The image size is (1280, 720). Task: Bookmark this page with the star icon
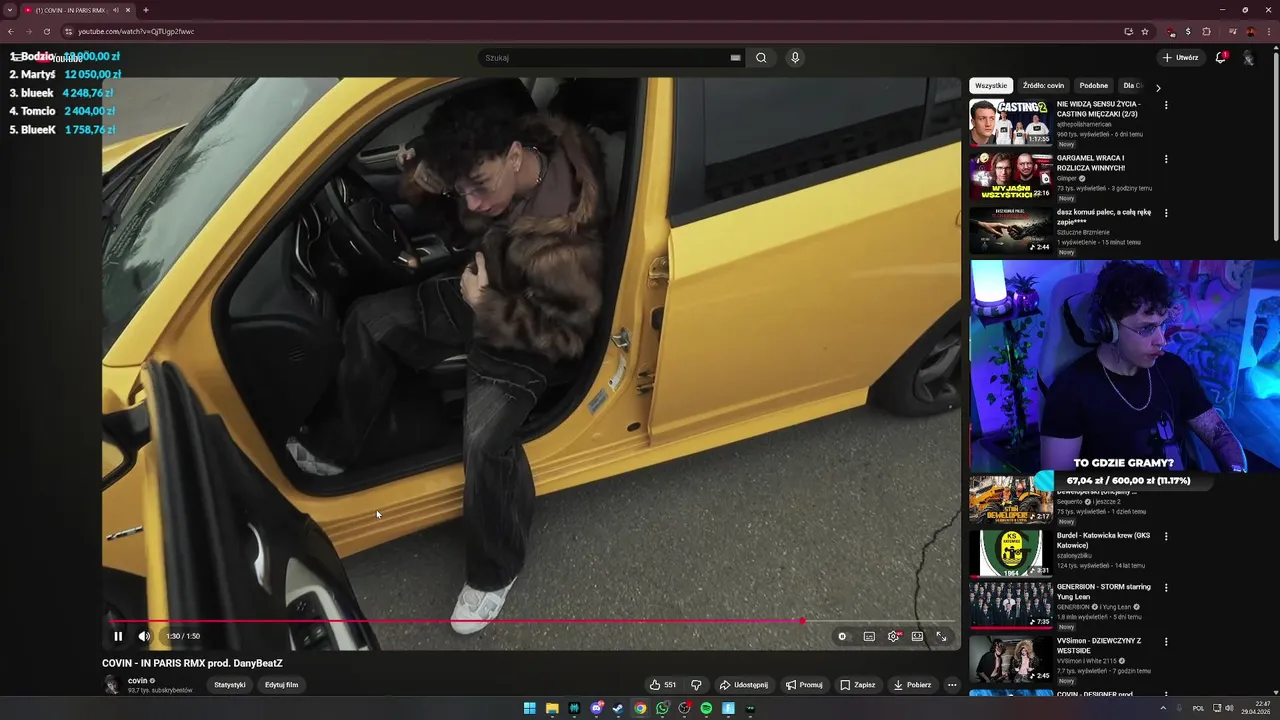[x=1145, y=31]
